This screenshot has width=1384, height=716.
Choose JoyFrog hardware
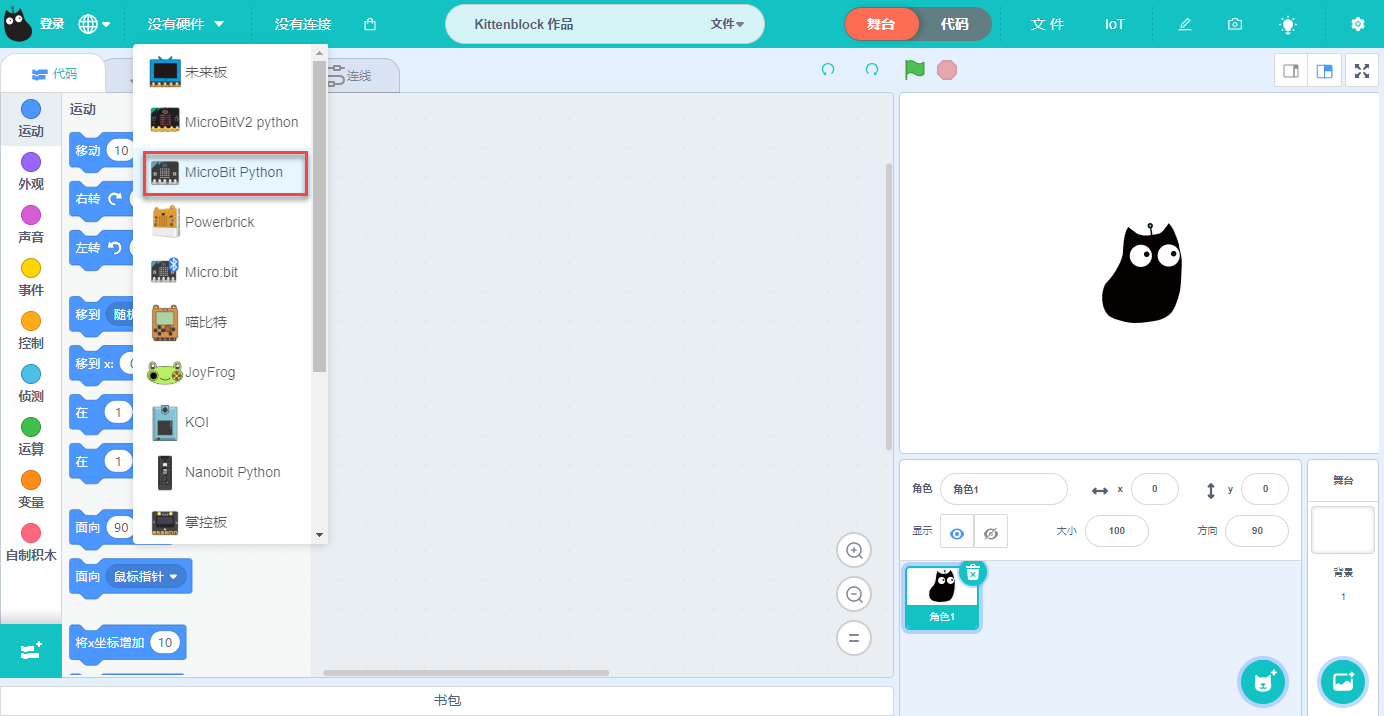pyautogui.click(x=223, y=372)
